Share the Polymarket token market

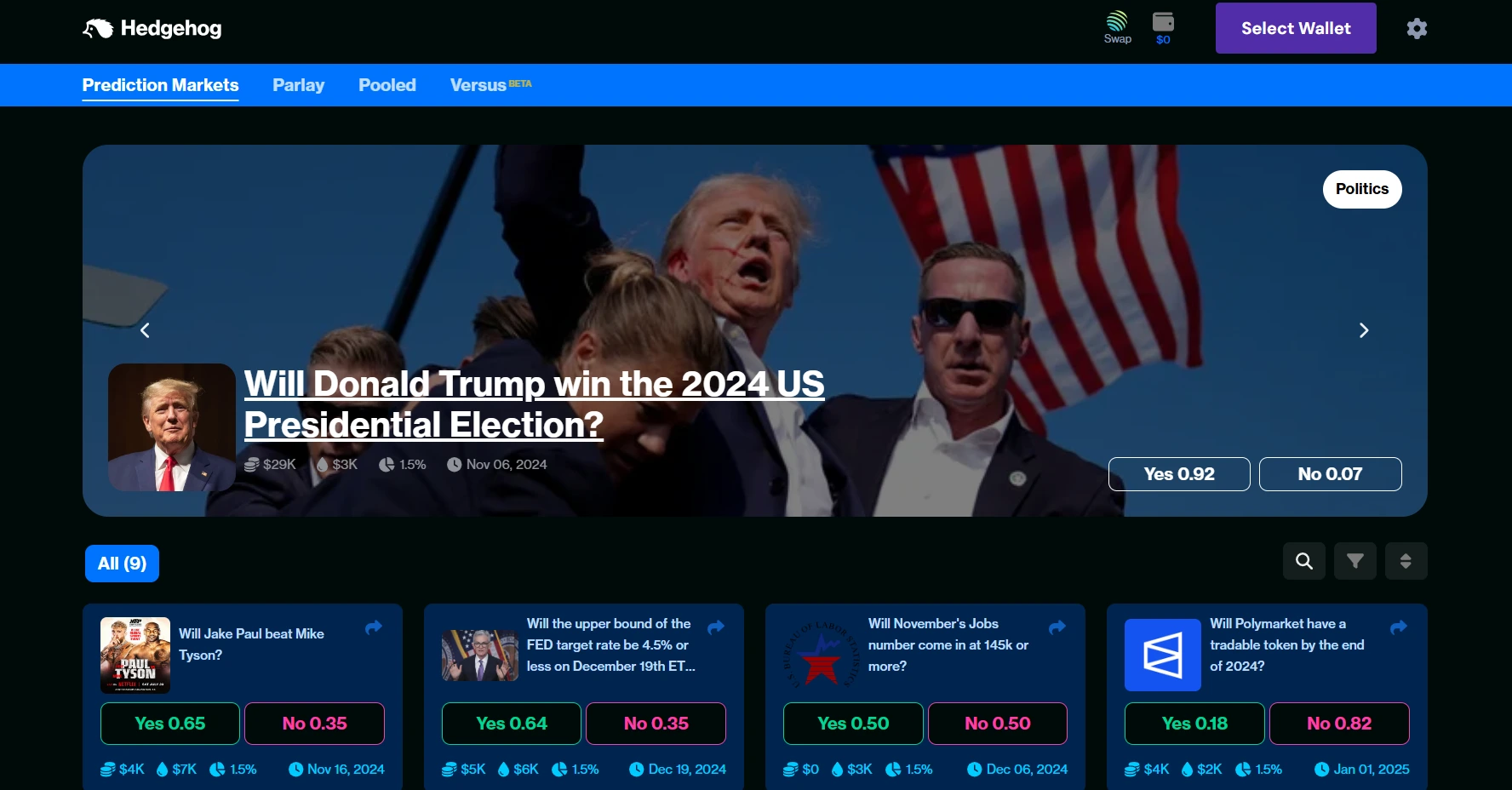(x=1398, y=627)
